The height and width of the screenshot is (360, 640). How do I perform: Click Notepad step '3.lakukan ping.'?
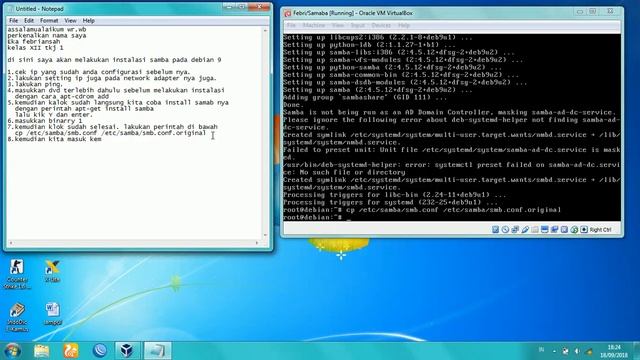pos(36,84)
